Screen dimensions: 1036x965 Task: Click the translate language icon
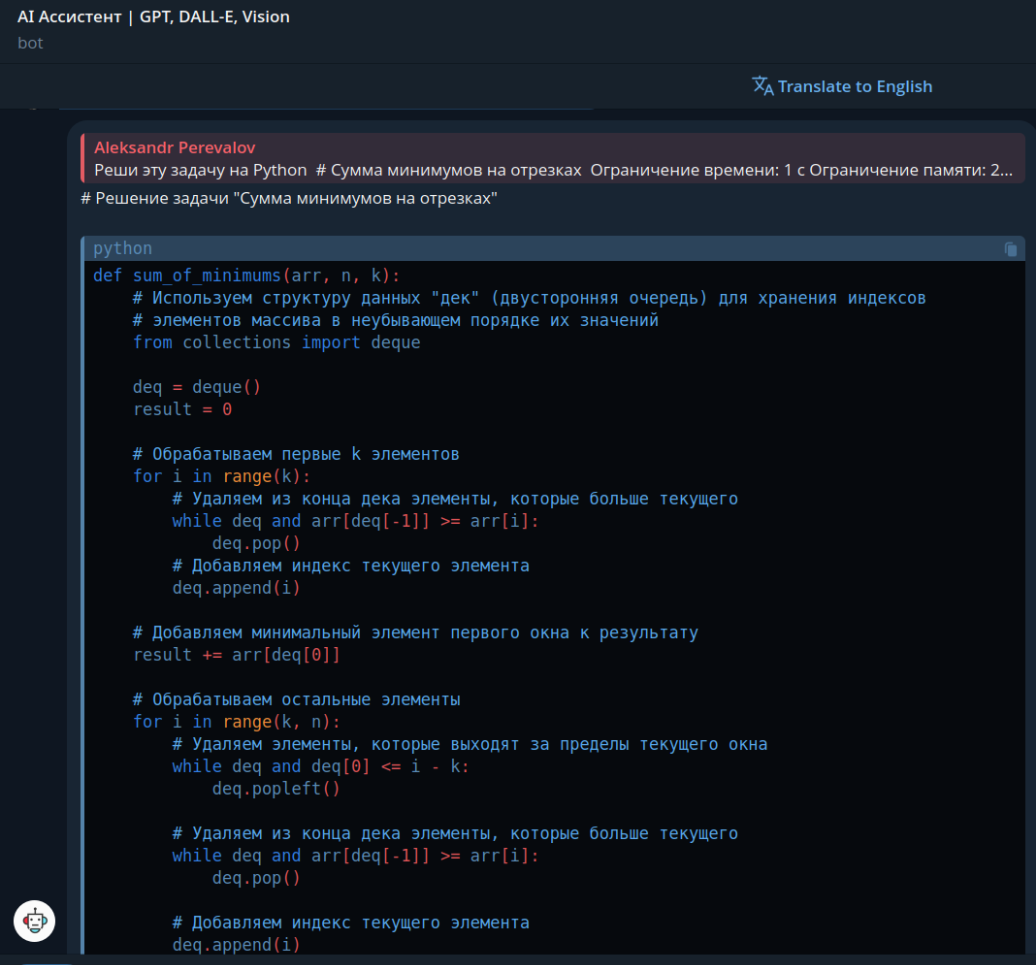[763, 86]
